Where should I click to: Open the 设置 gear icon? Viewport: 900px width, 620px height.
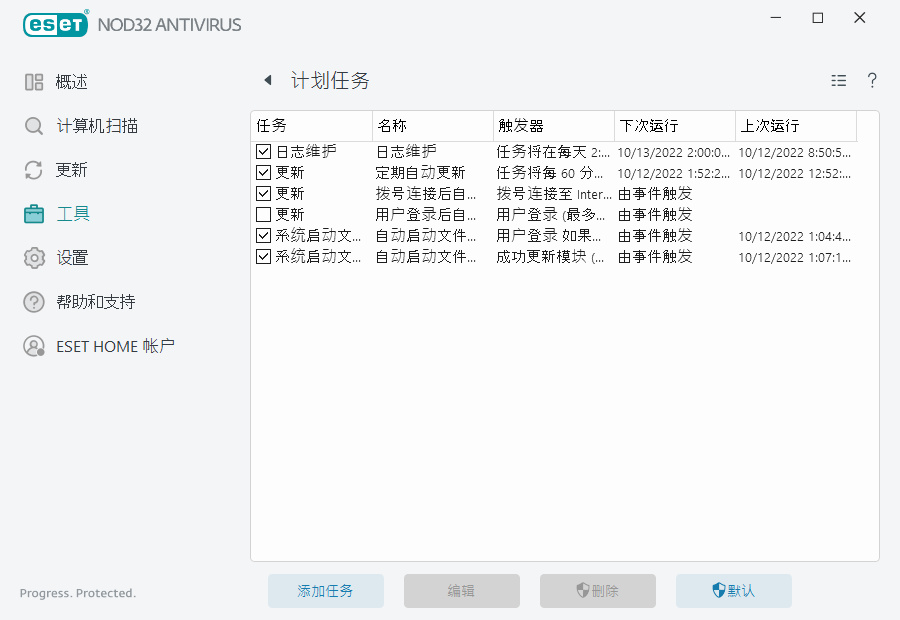(x=33, y=257)
